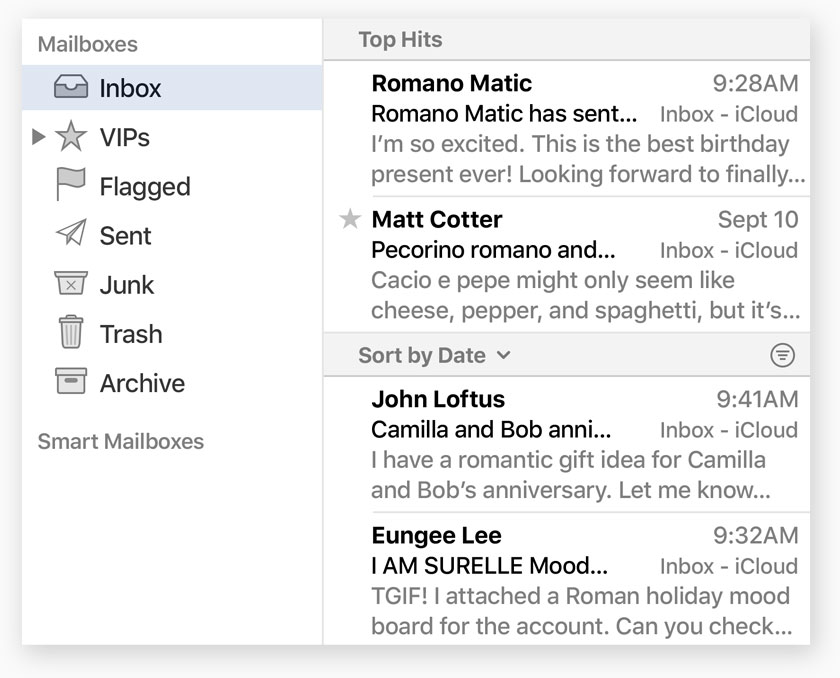
Task: Click the Archive box icon
Action: click(71, 382)
